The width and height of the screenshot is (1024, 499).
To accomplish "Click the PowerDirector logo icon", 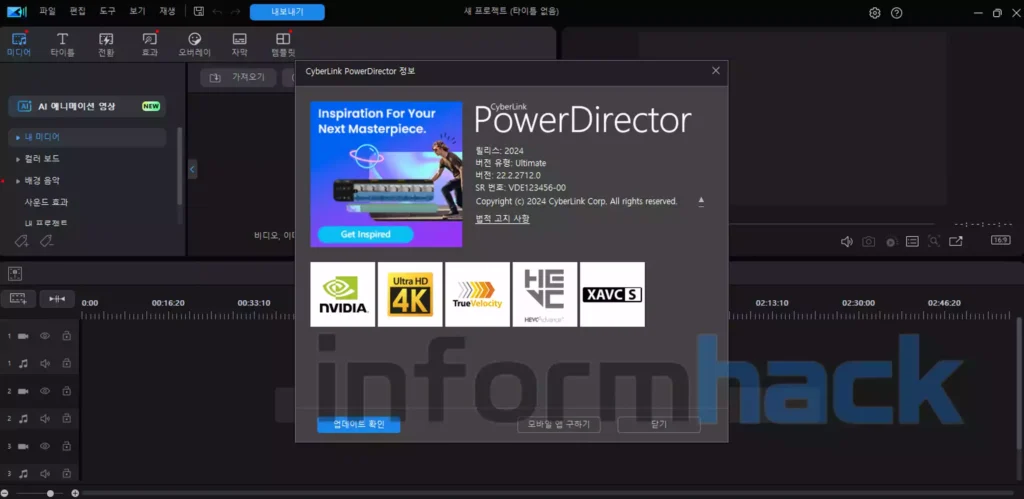I will point(17,12).
